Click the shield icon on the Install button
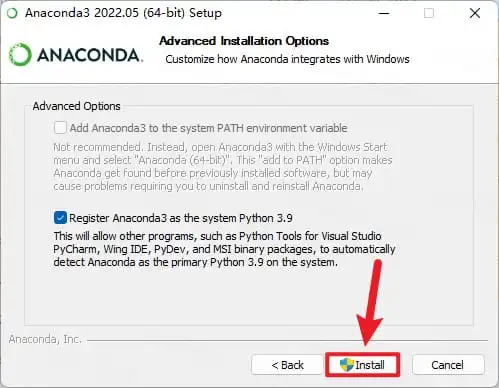 coord(346,365)
